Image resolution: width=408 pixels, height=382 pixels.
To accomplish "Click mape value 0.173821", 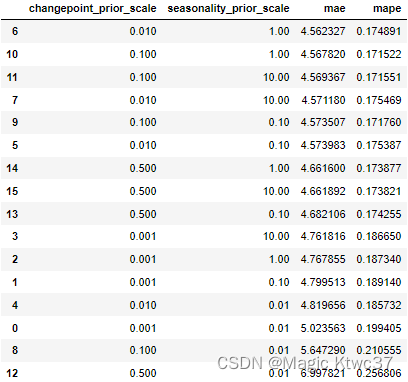I will 379,191.
